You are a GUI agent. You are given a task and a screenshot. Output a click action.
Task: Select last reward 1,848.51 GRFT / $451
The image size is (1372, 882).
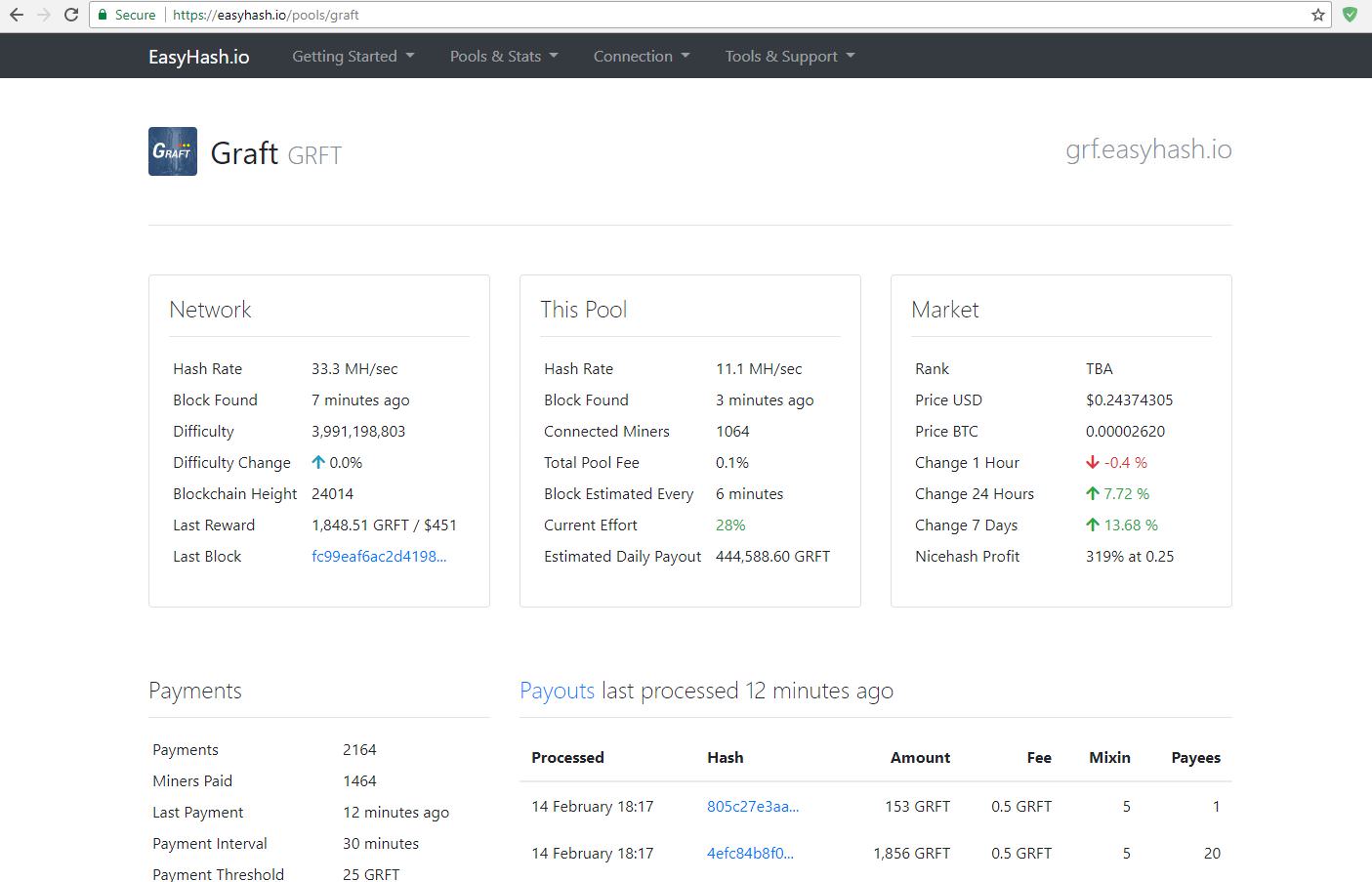point(384,525)
